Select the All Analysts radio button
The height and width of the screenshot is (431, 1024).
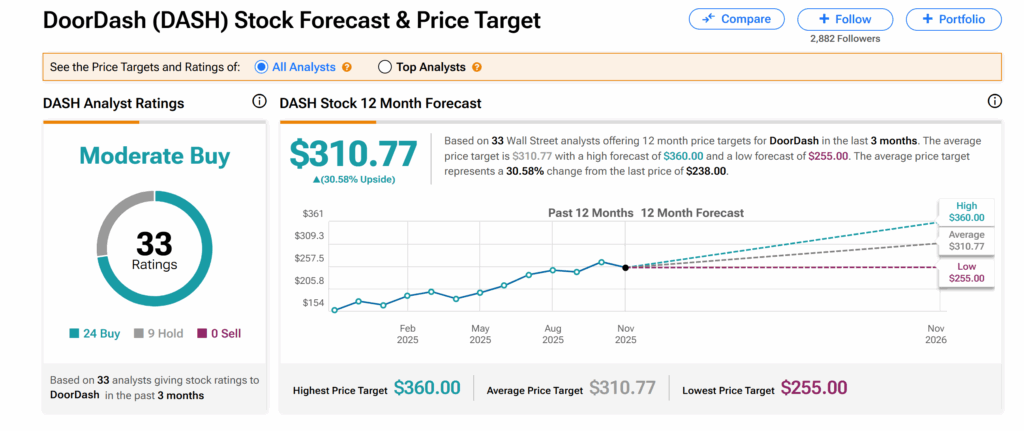point(262,67)
